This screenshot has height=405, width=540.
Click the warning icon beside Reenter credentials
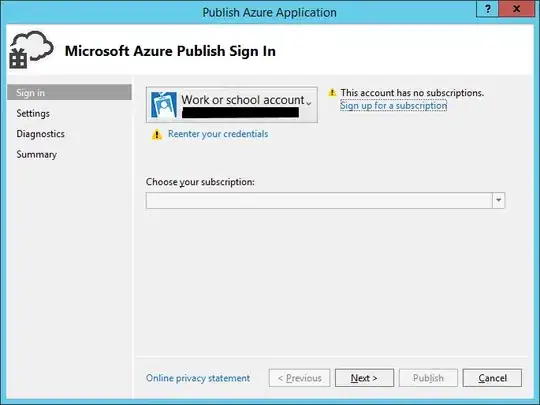(157, 134)
